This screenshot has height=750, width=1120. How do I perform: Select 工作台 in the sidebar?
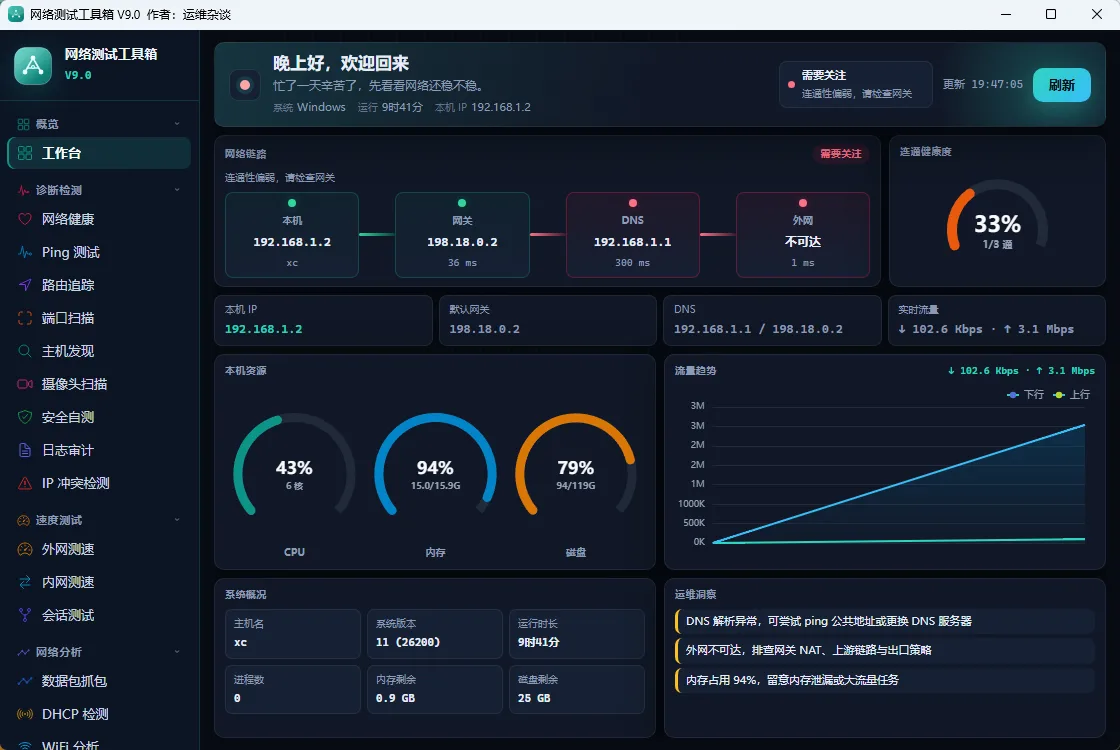tap(99, 153)
